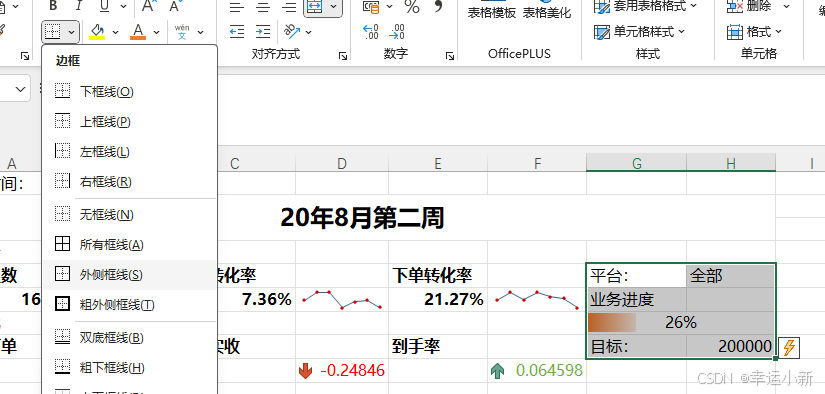The image size is (825, 394).
Task: Choose 下框线(O) bottom border
Action: (x=129, y=92)
